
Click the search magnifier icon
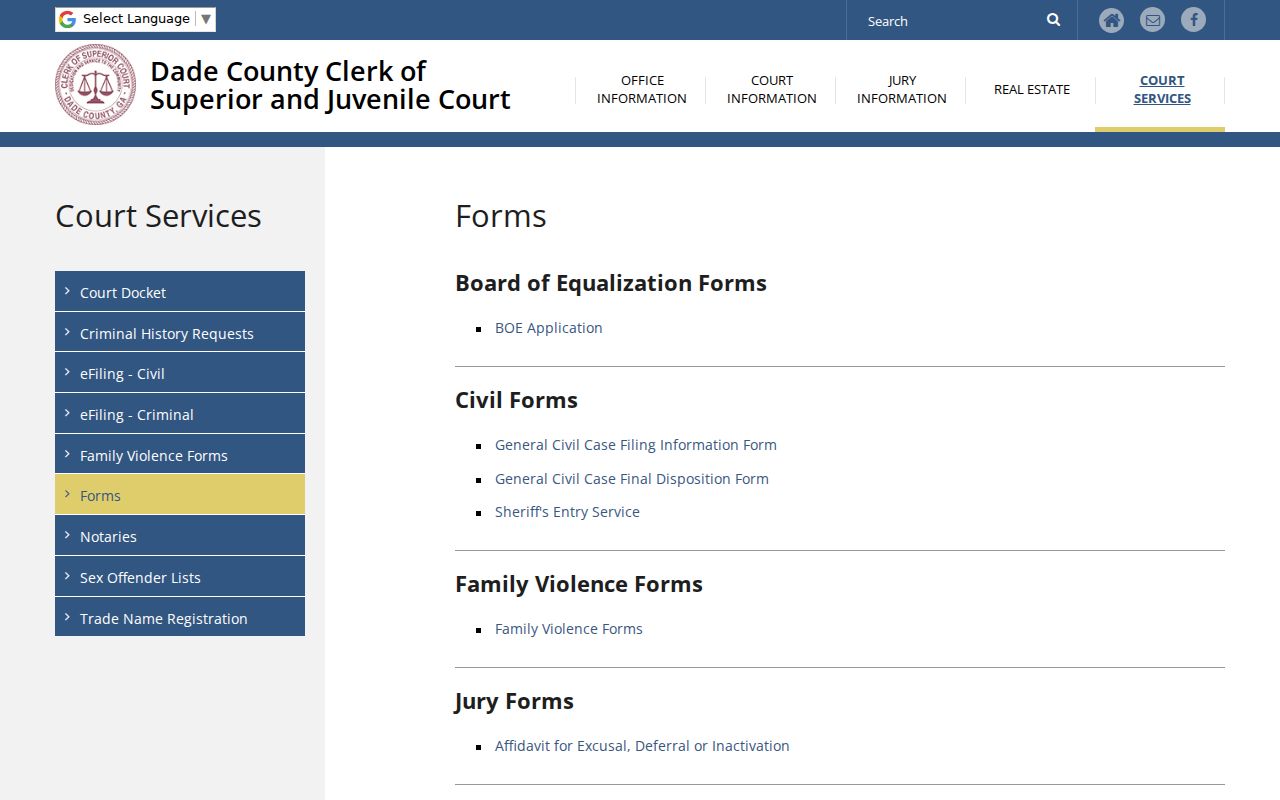click(x=1053, y=20)
